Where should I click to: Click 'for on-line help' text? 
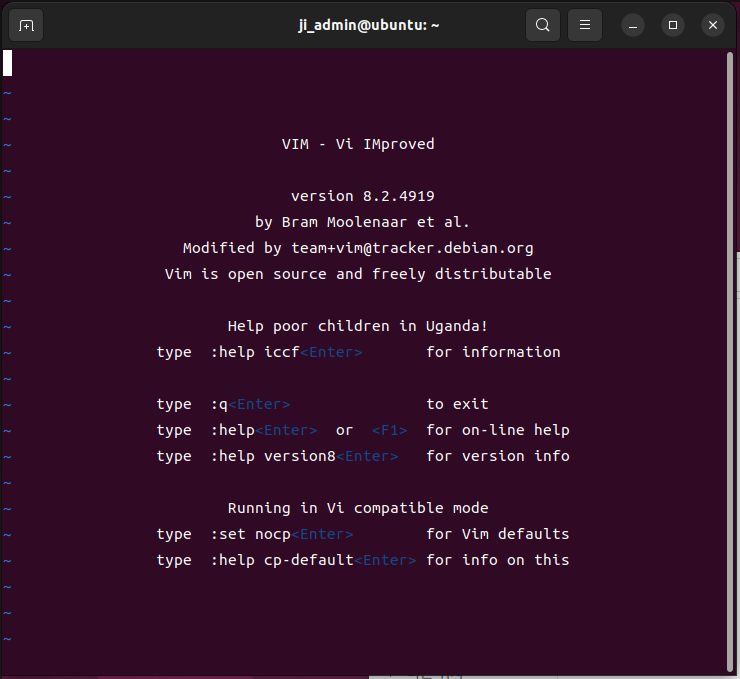click(x=498, y=430)
